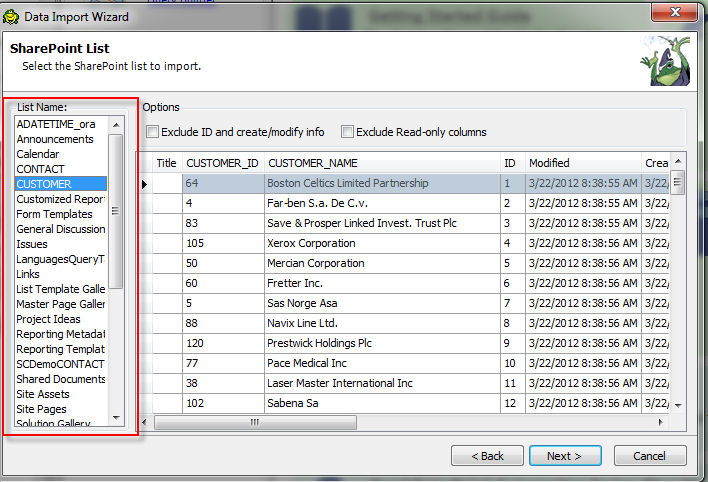The height and width of the screenshot is (482, 708).
Task: Select Laser Master International Inc cell
Action: [382, 383]
